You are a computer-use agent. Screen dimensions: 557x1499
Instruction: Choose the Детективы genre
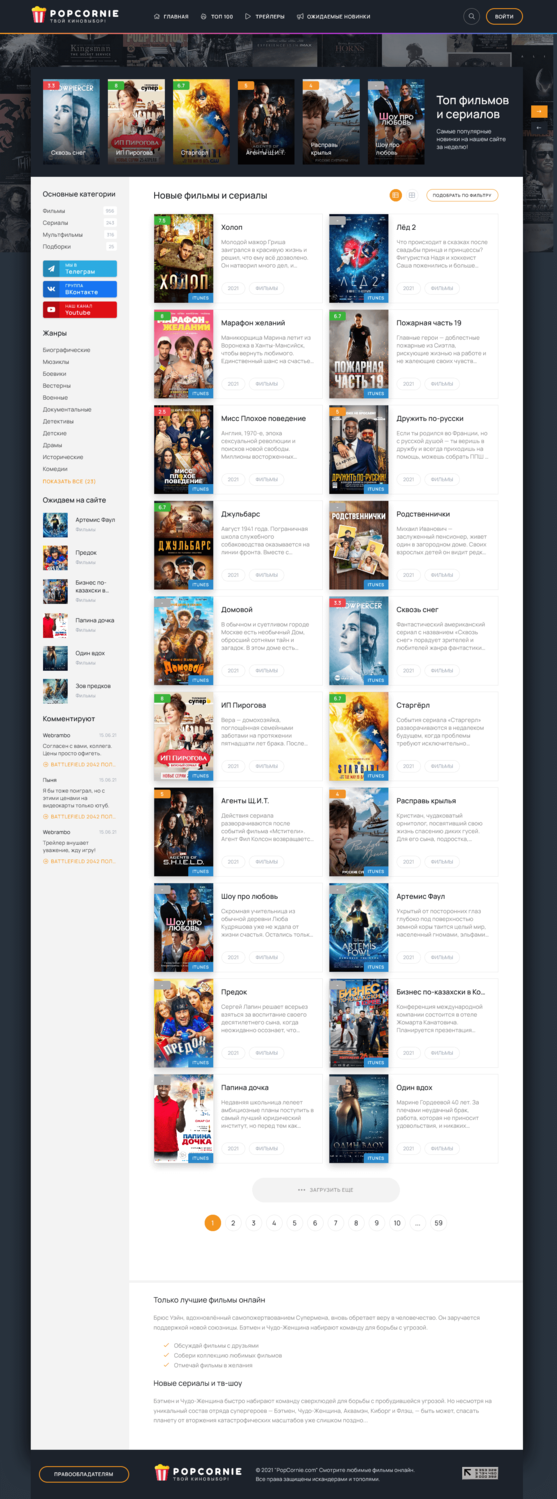click(58, 421)
